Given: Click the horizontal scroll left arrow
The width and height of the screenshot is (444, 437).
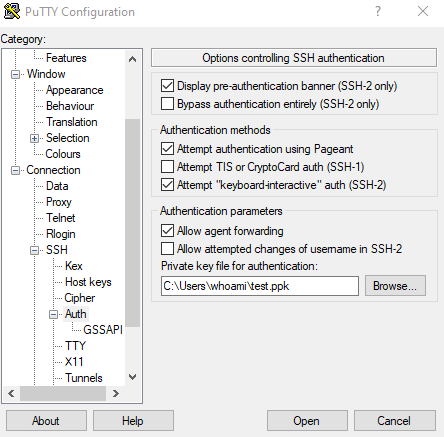Looking at the screenshot, I should tap(11, 394).
